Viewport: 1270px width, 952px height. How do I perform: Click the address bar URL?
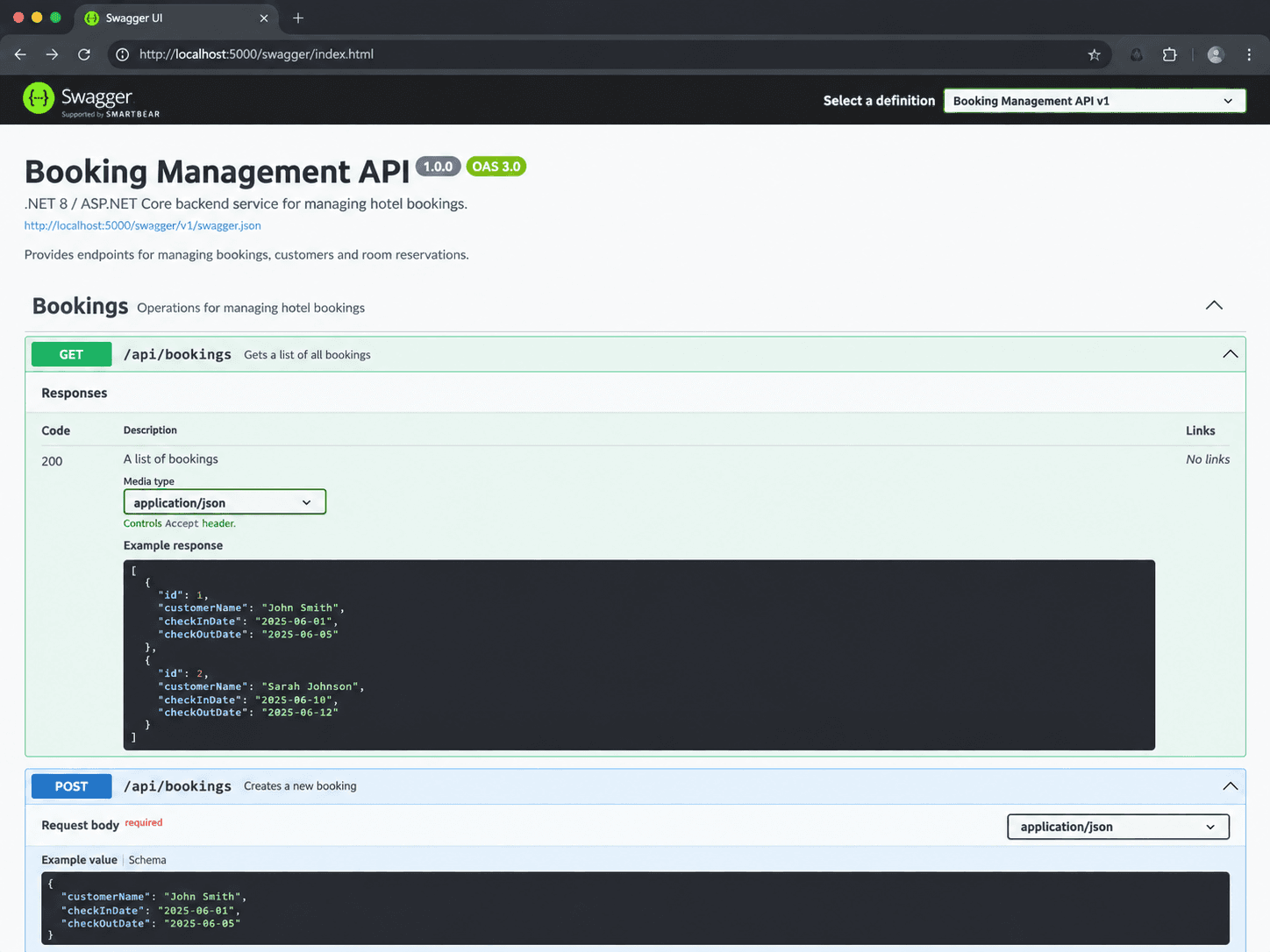(256, 54)
